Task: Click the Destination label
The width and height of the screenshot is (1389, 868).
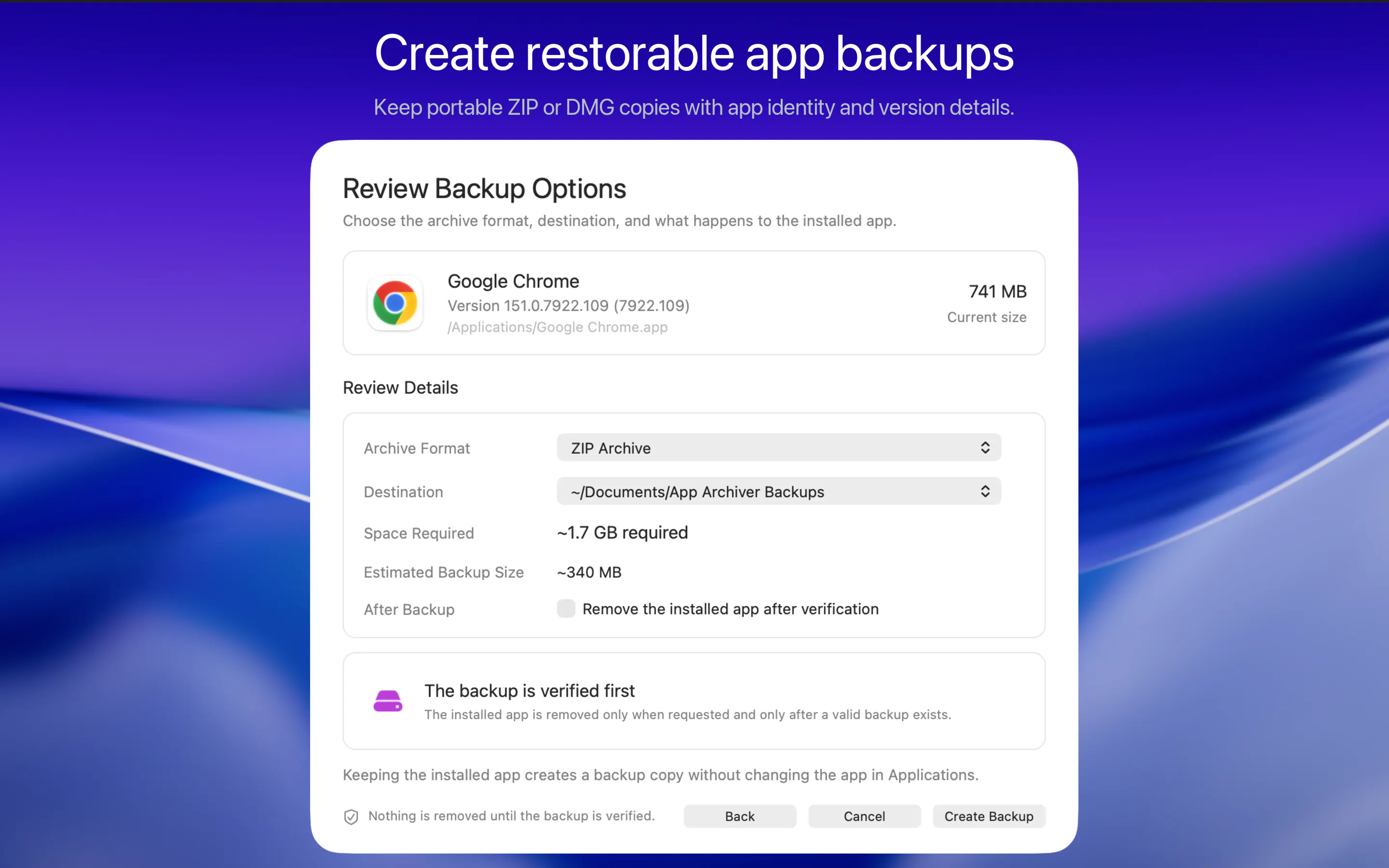Action: 404,492
